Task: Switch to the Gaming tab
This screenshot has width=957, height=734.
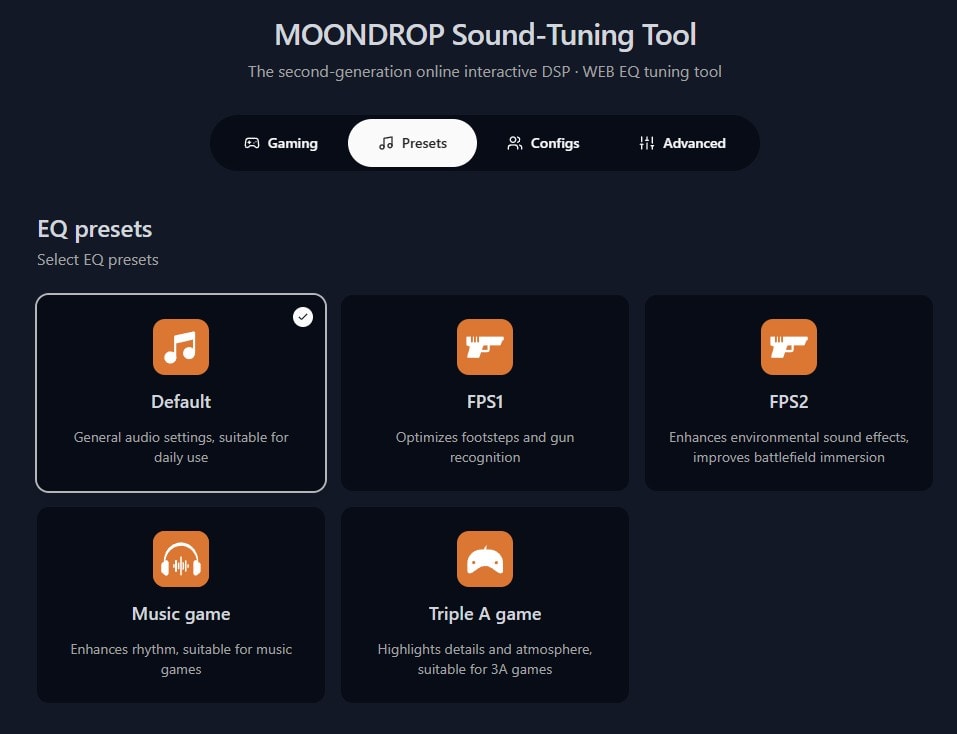Action: 281,143
